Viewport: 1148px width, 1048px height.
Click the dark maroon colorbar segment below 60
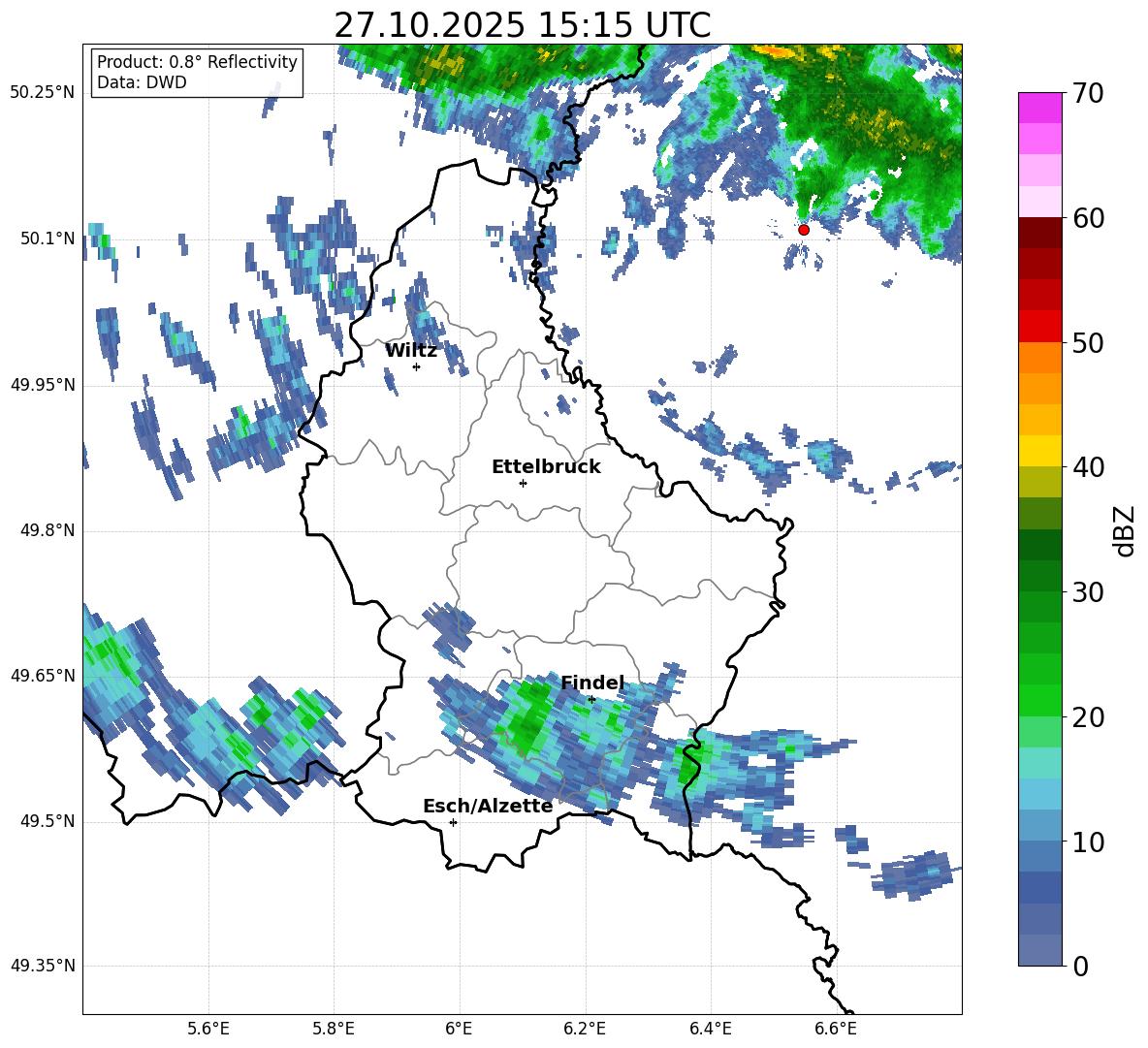1039,234
